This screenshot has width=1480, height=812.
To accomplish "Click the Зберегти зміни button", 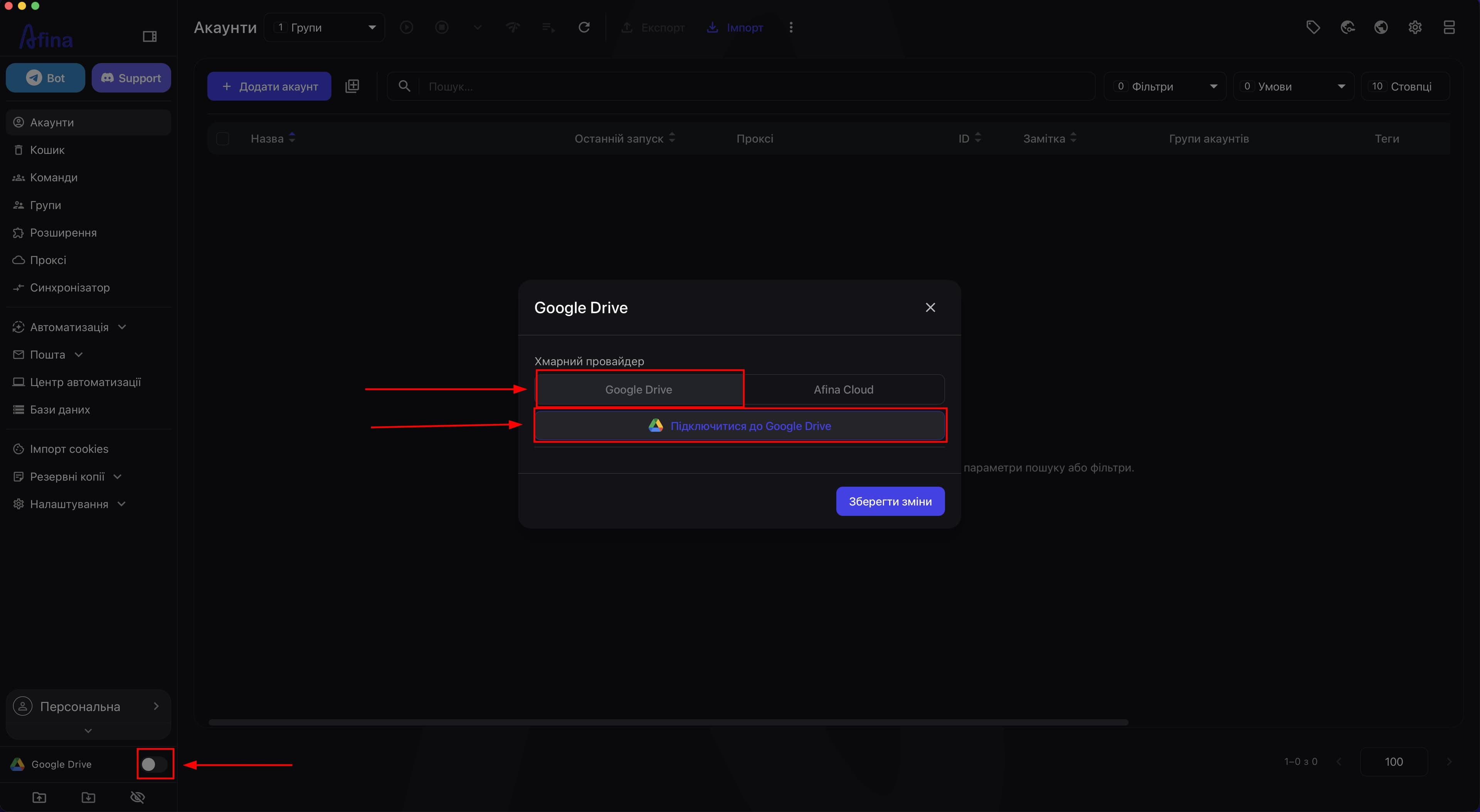I will coord(890,501).
